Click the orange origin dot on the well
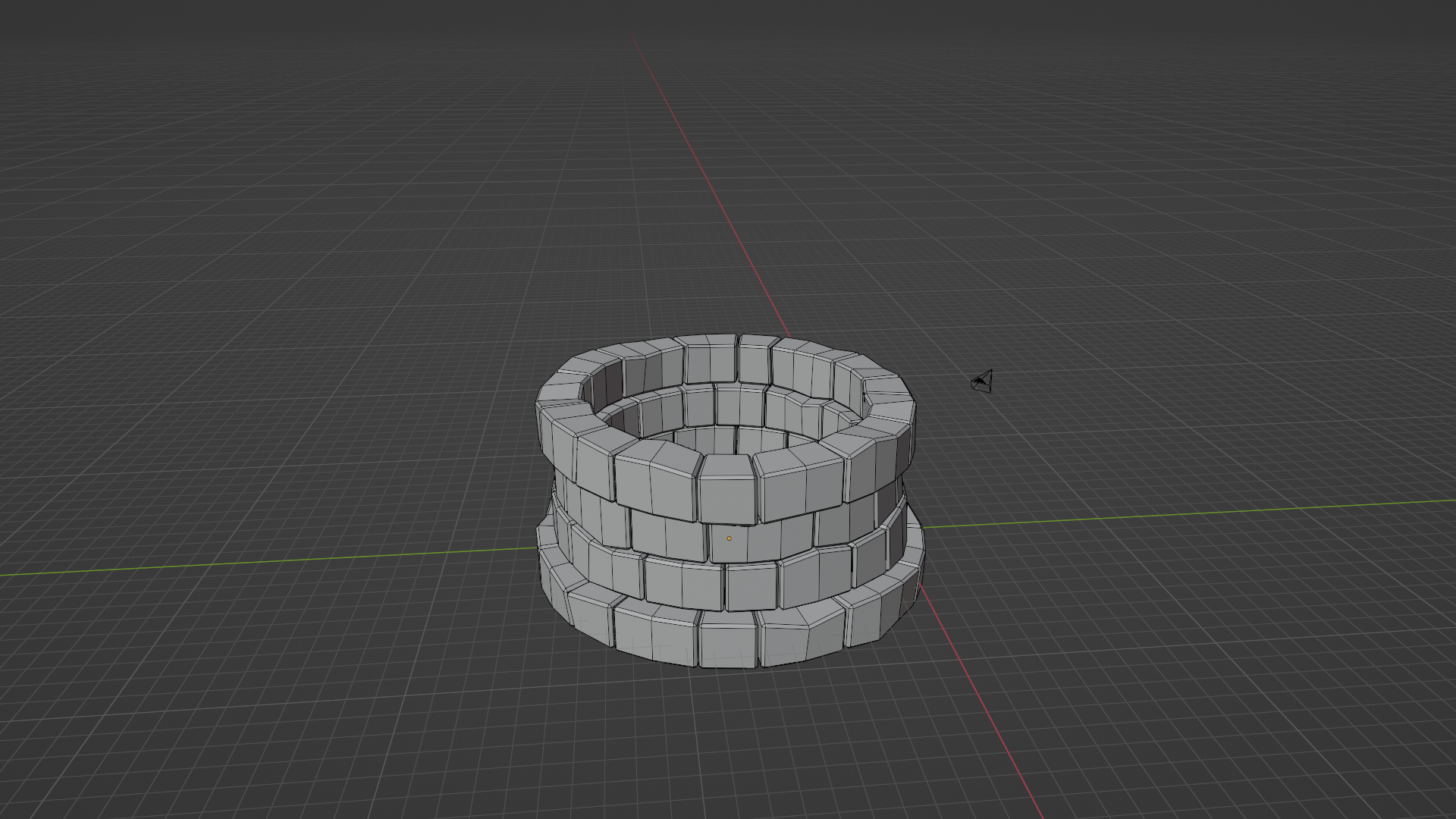The image size is (1456, 819). [729, 538]
